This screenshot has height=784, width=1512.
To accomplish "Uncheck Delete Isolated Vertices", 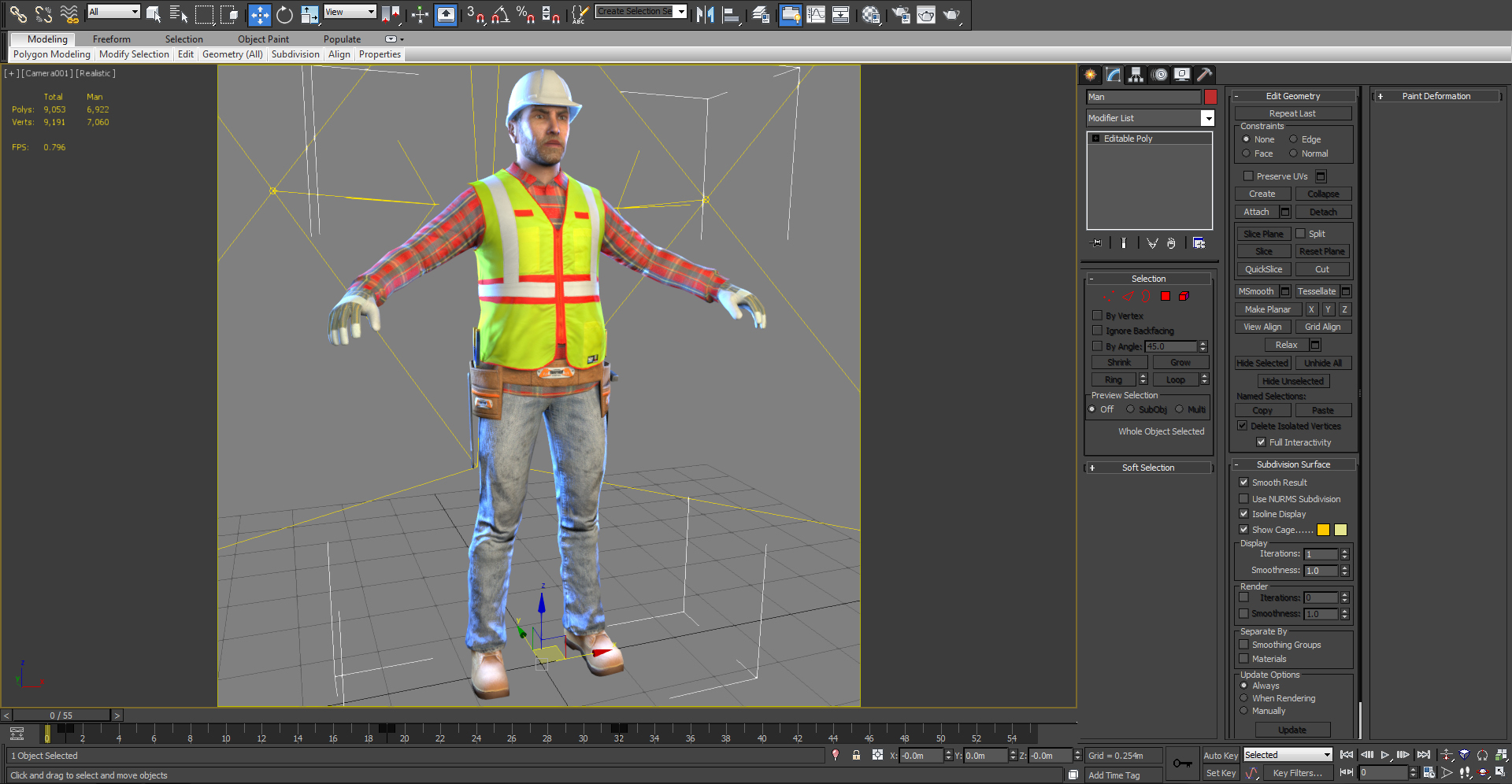I will 1243,426.
